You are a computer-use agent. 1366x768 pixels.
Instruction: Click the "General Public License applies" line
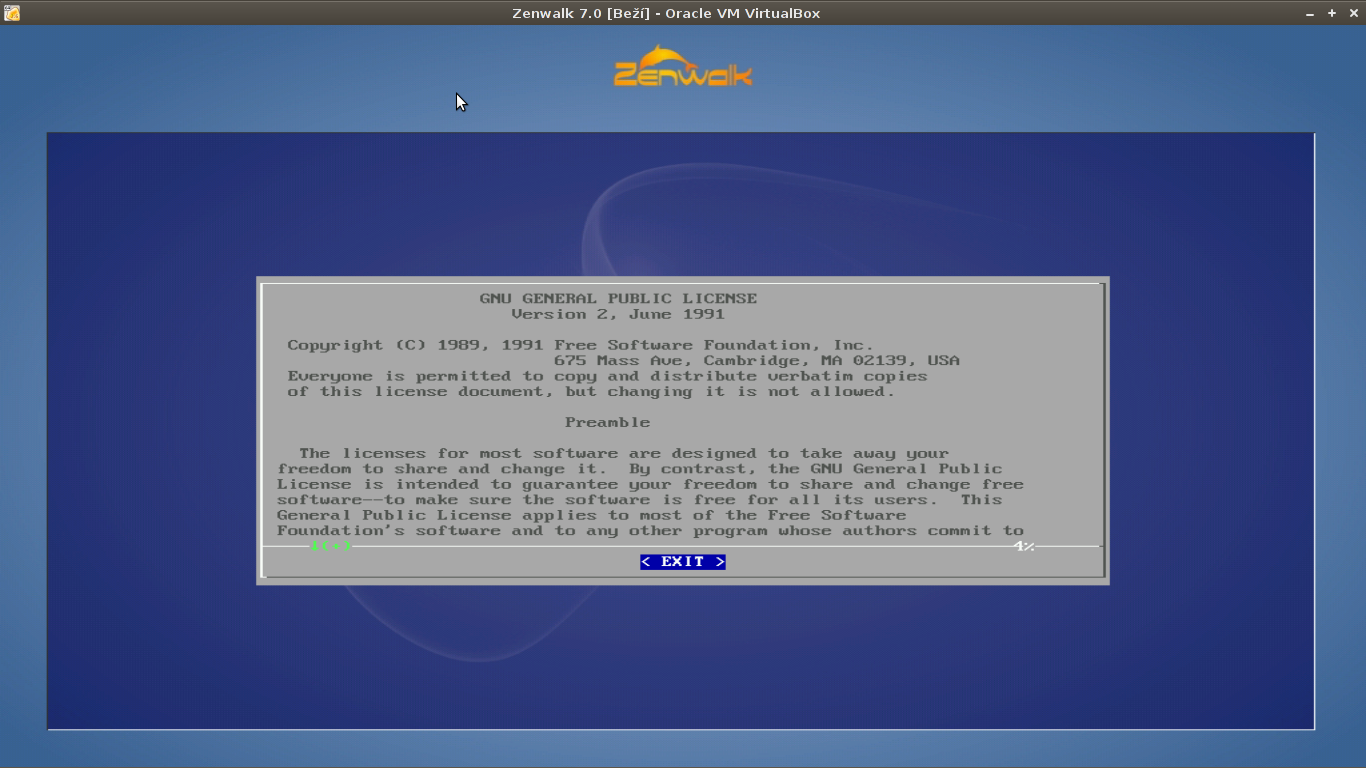pos(592,515)
